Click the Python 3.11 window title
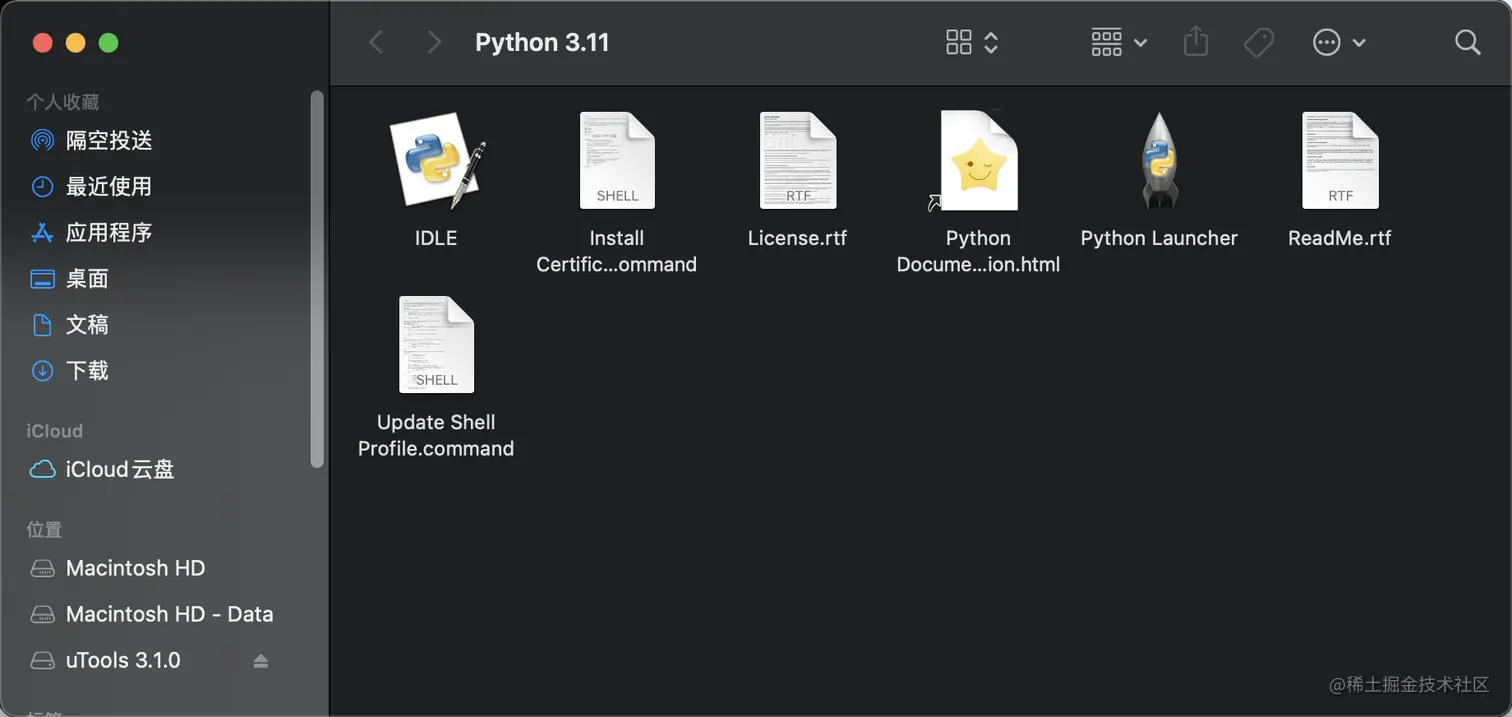1512x717 pixels. coord(542,42)
